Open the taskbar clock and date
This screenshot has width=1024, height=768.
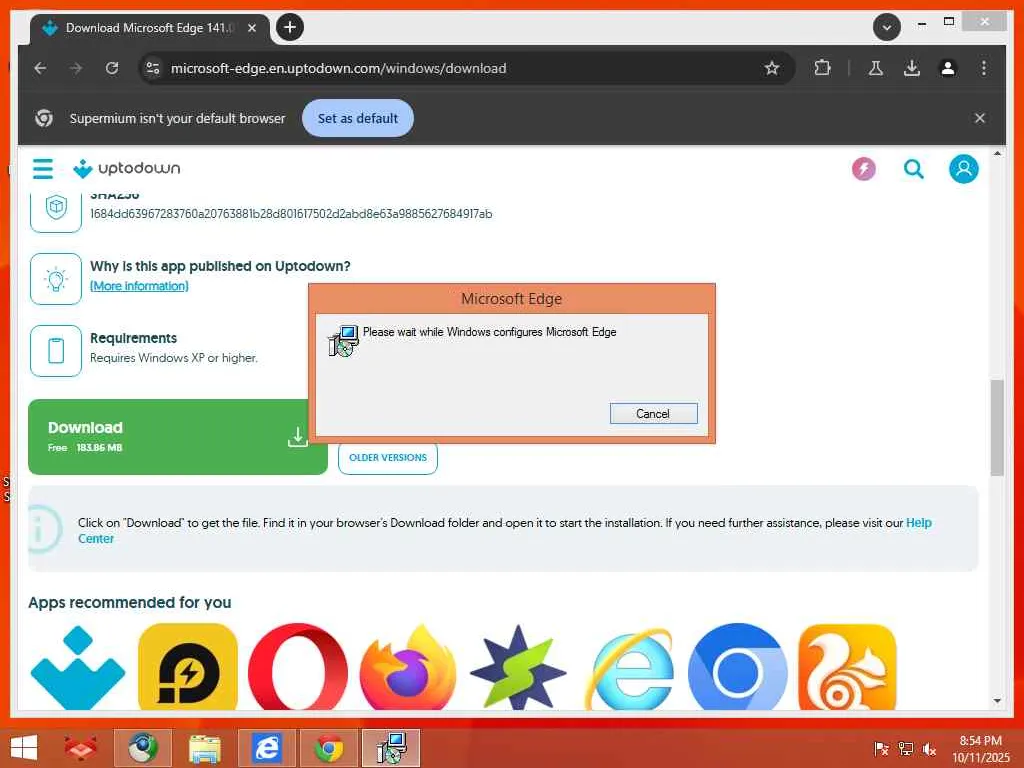click(x=981, y=749)
